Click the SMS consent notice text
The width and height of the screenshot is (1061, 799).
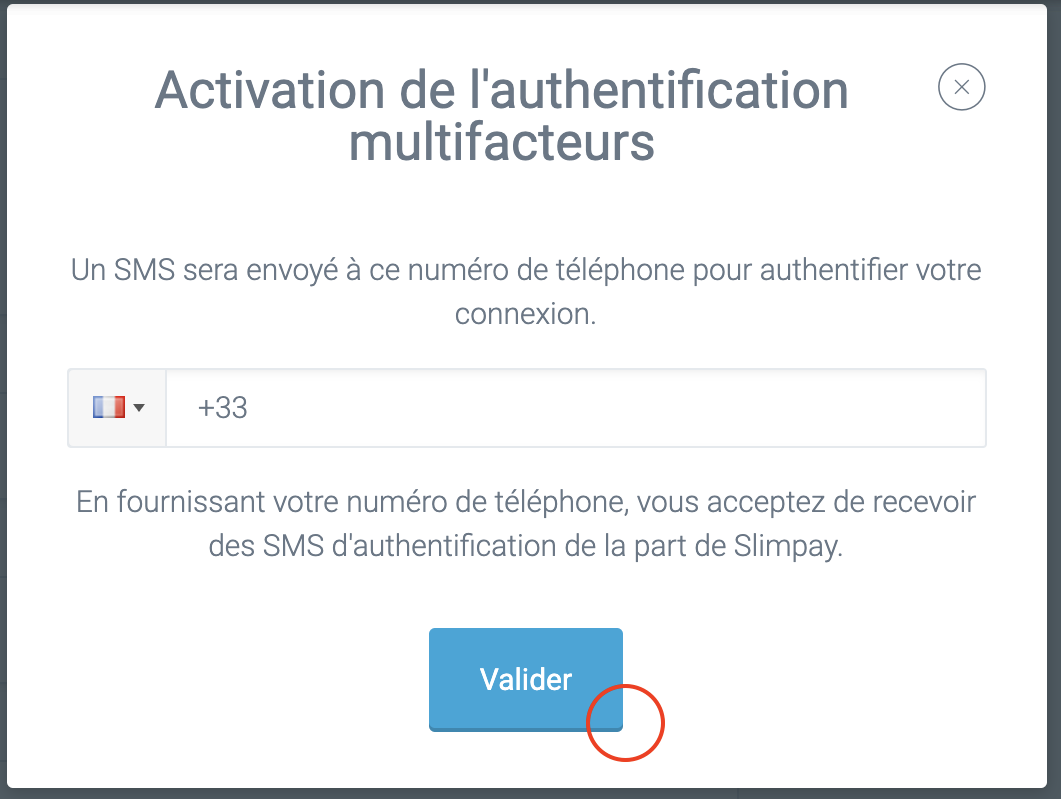526,525
